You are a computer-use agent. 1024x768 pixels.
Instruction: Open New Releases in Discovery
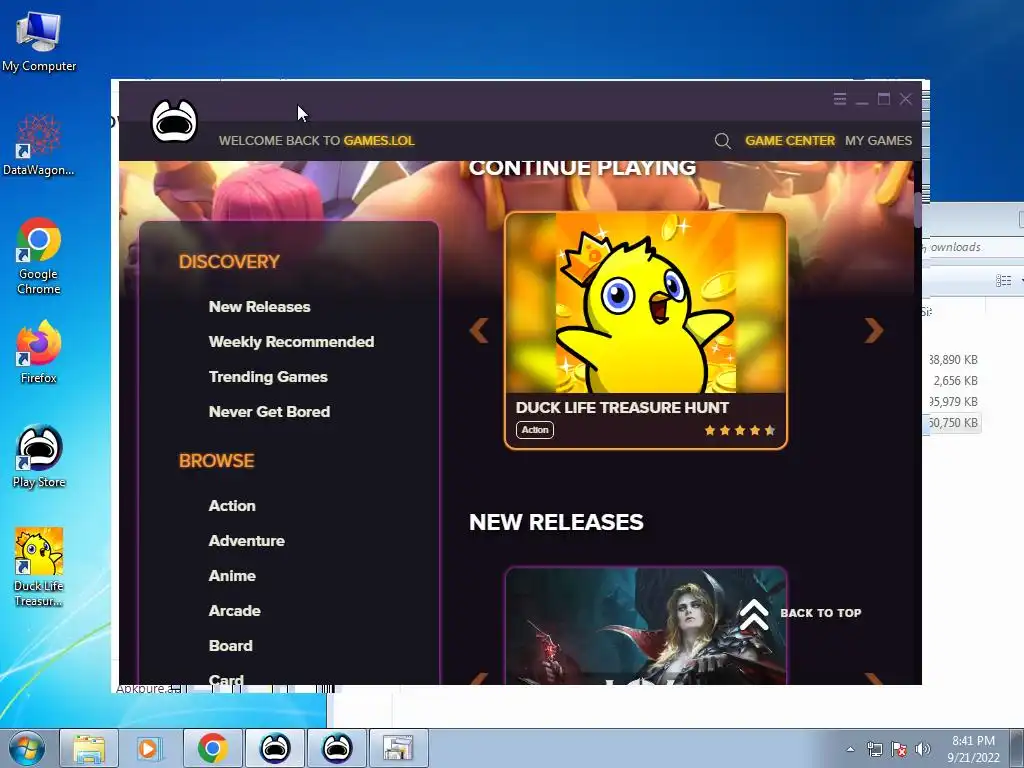tap(259, 307)
